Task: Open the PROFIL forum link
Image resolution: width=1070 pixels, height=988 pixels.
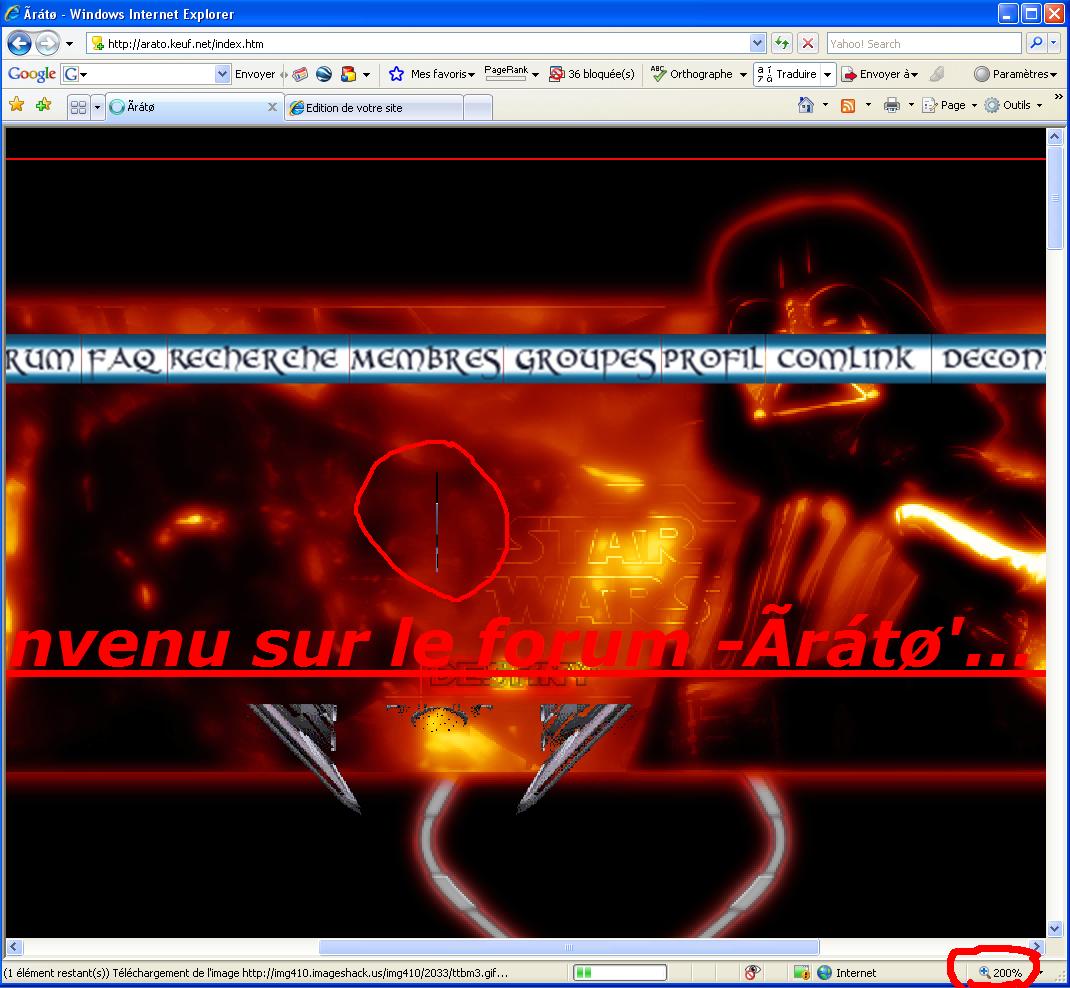Action: pyautogui.click(x=712, y=359)
